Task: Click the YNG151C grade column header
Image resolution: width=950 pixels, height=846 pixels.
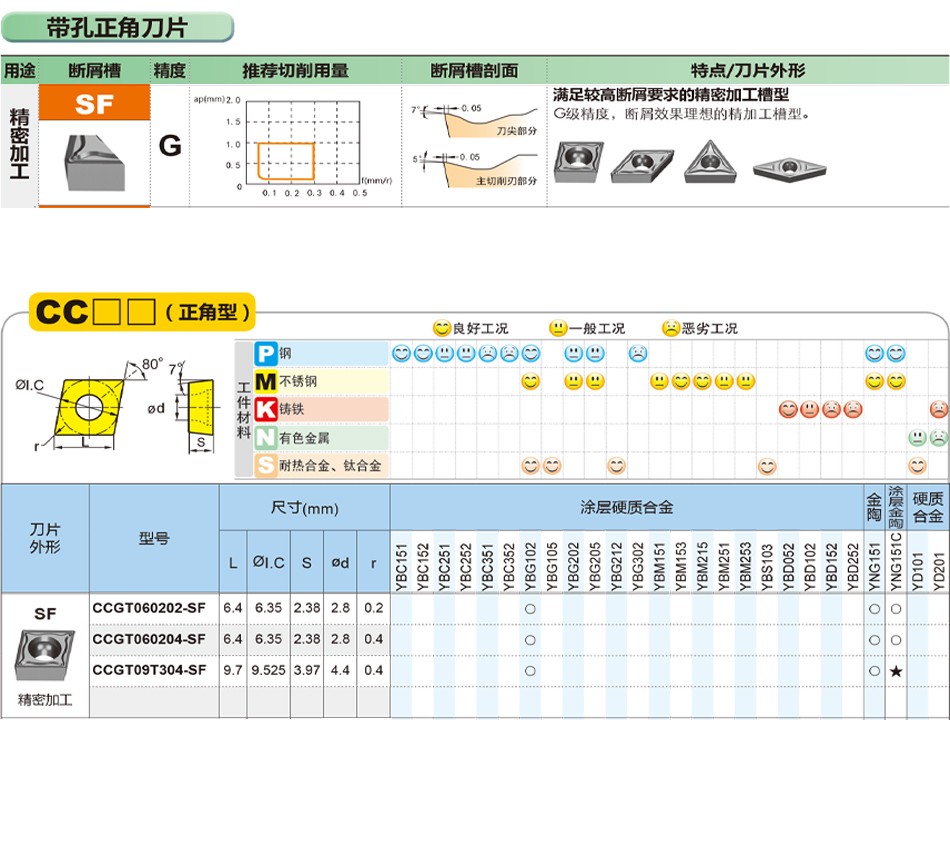Action: (896, 562)
